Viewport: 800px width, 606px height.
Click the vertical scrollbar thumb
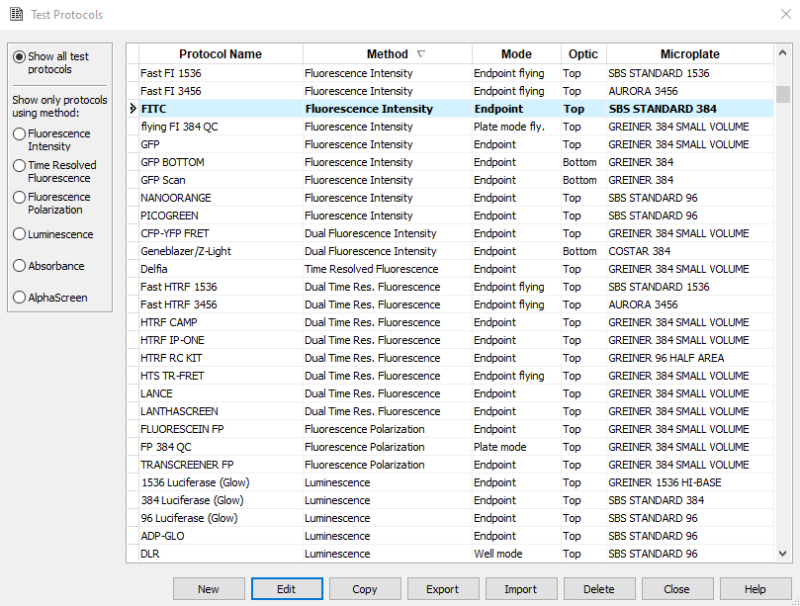pos(783,95)
